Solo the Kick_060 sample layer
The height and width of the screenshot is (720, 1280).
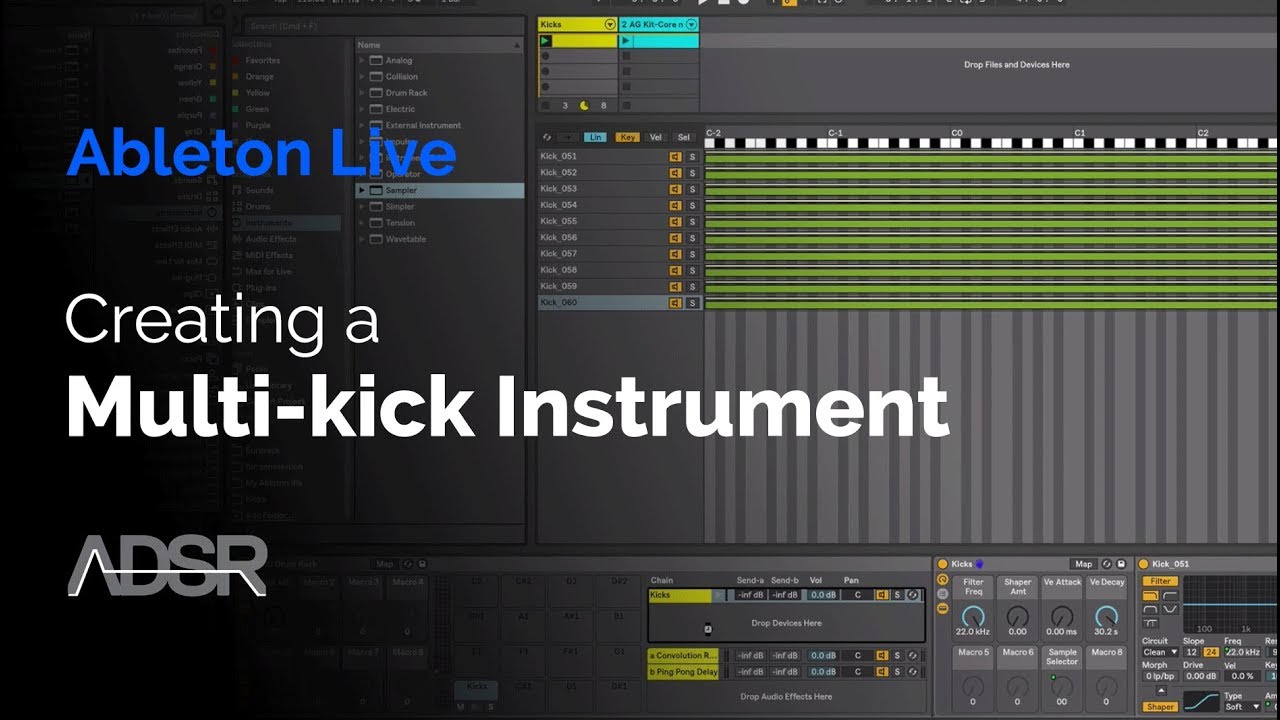click(x=692, y=302)
